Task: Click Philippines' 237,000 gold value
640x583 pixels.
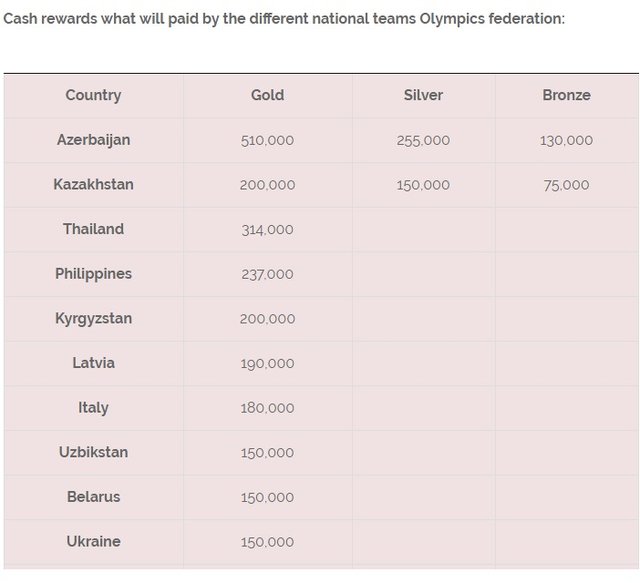Action: 267,274
